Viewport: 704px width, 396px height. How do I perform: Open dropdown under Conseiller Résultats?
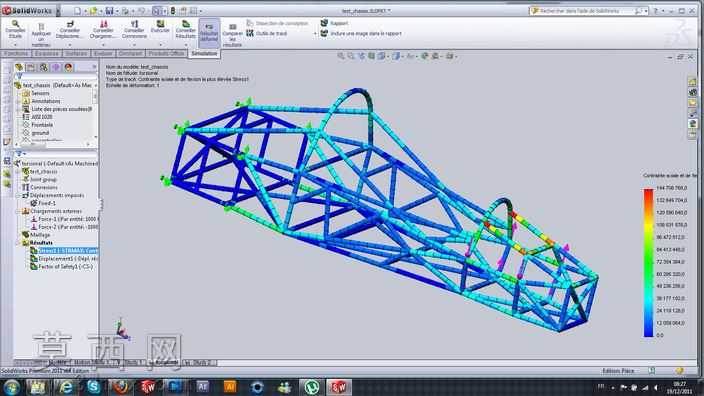tap(185, 45)
